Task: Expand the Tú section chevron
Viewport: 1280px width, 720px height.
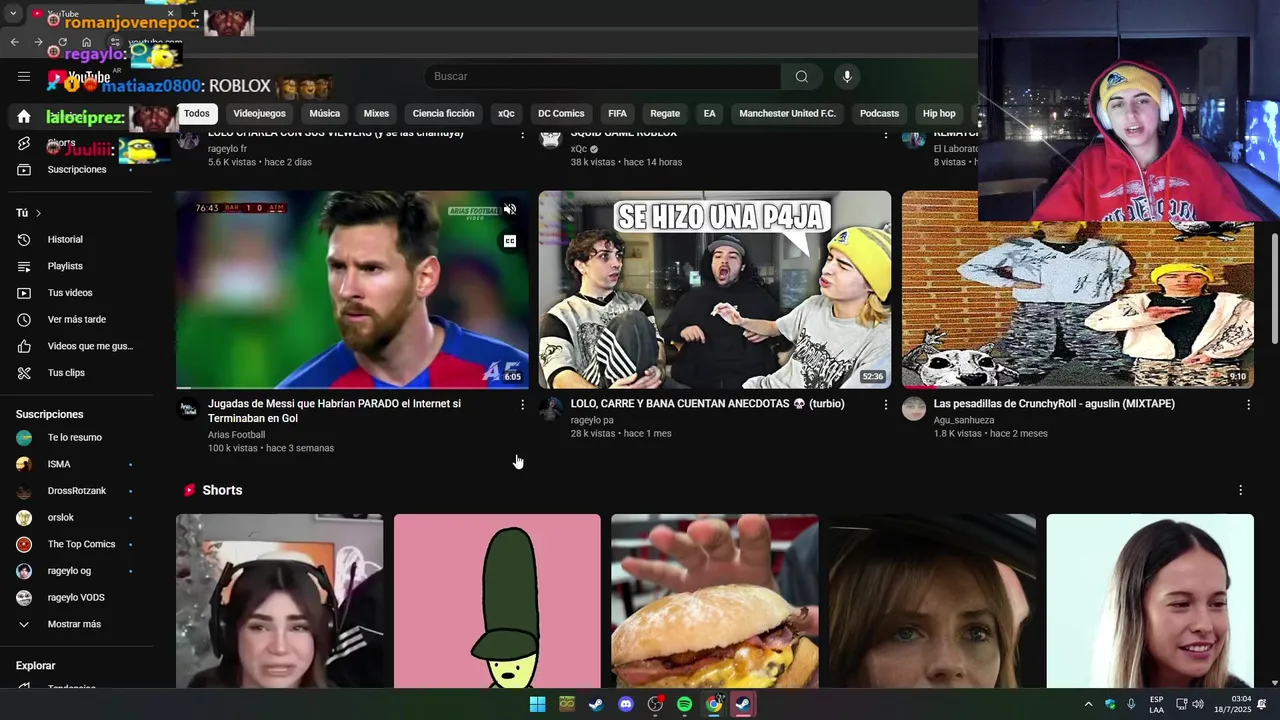Action: click(x=38, y=213)
